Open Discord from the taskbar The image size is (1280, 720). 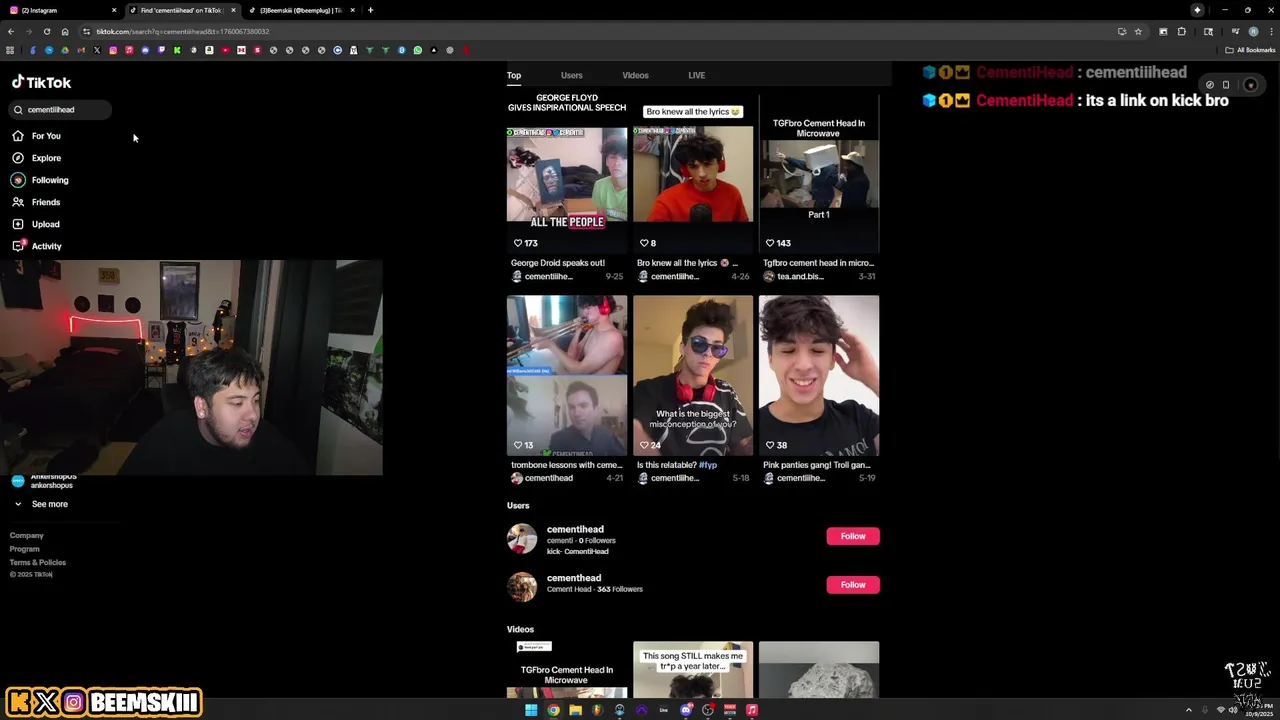pos(686,710)
